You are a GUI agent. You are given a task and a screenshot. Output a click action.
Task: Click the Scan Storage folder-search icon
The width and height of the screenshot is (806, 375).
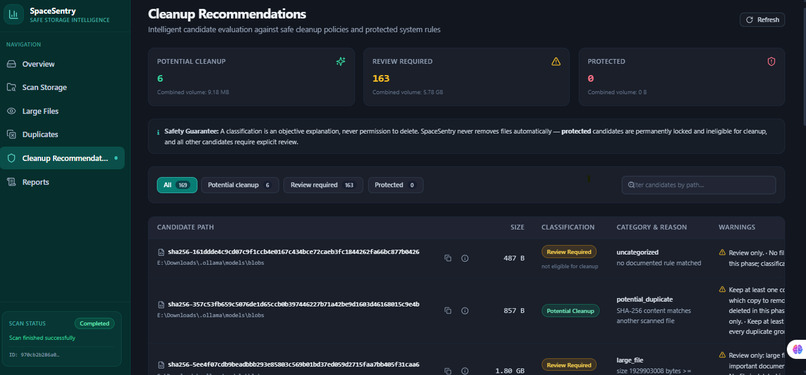tap(11, 87)
